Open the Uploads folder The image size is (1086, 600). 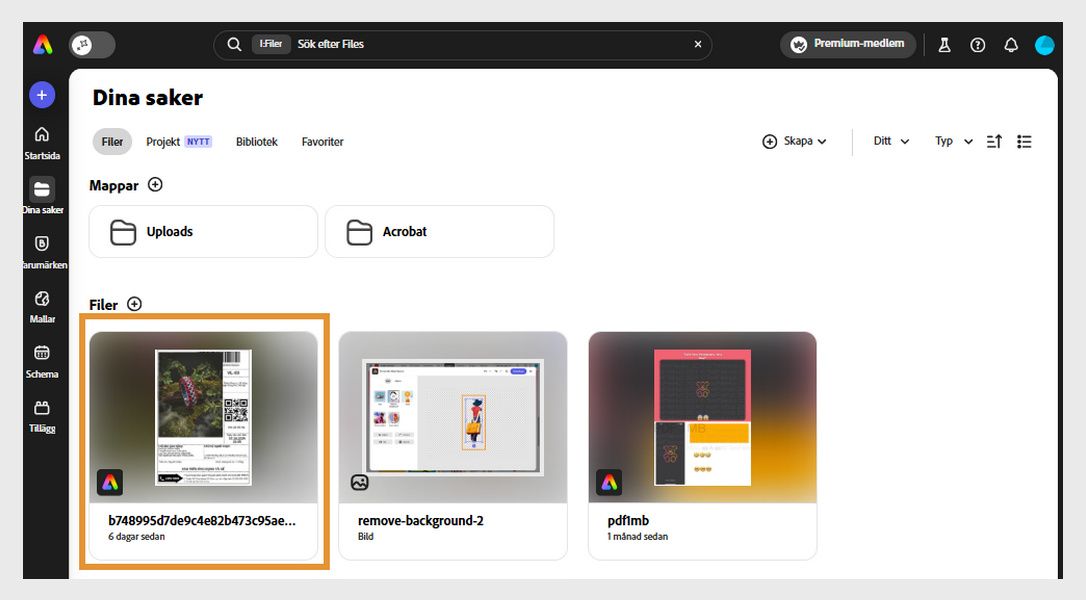tap(203, 231)
